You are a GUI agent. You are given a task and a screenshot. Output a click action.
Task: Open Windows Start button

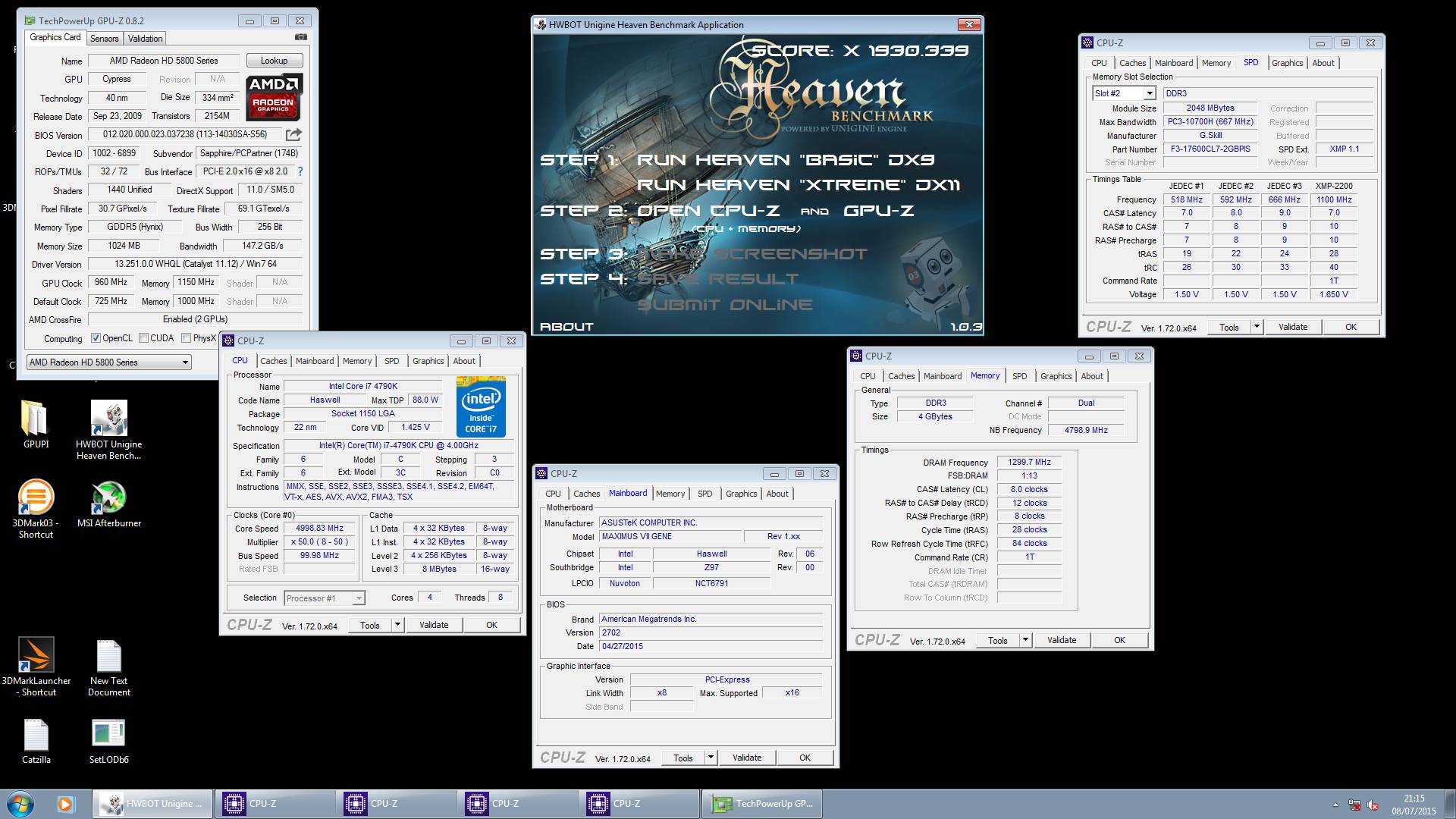click(20, 804)
